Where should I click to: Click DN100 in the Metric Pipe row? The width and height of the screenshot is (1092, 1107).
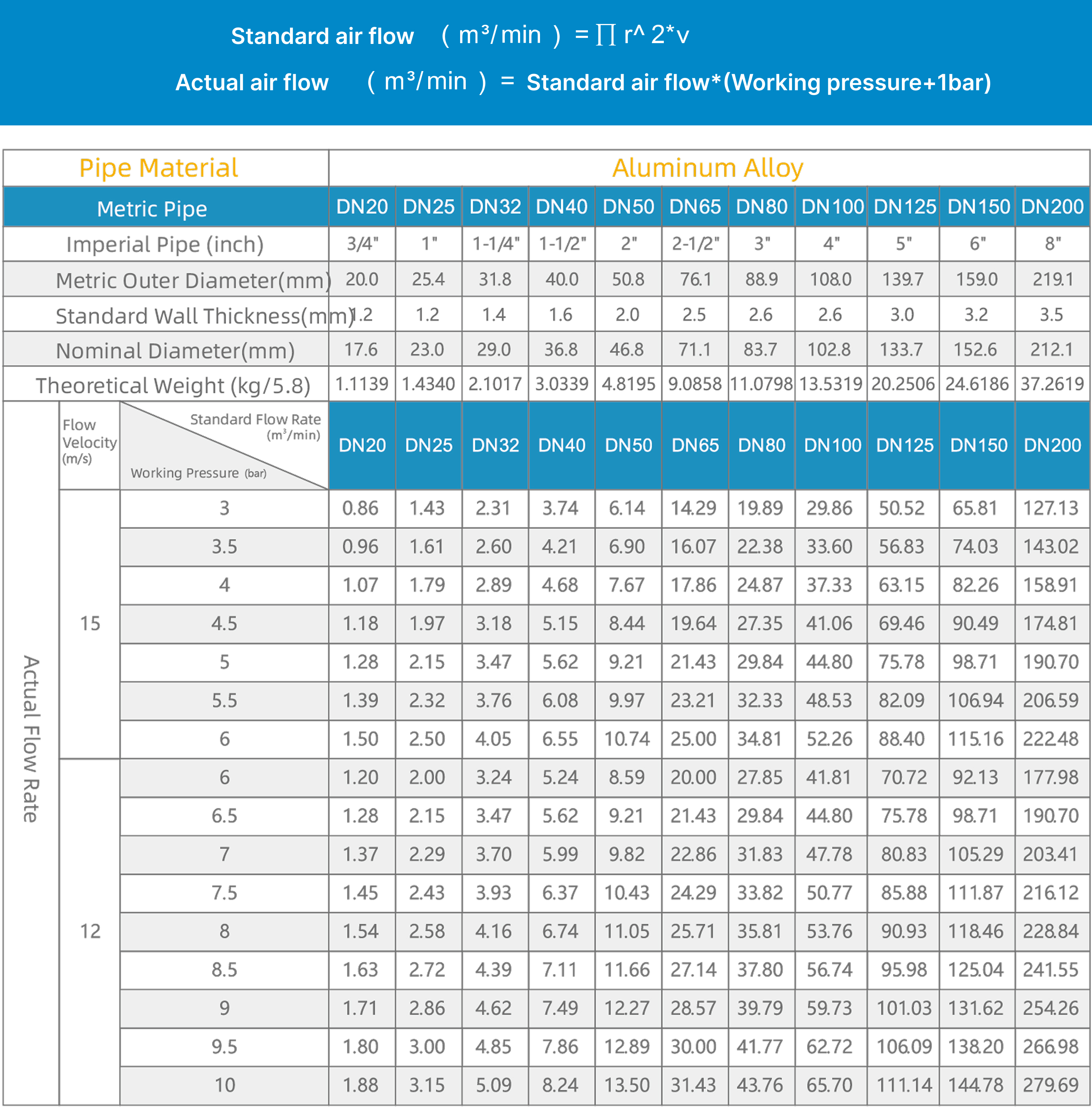point(832,206)
